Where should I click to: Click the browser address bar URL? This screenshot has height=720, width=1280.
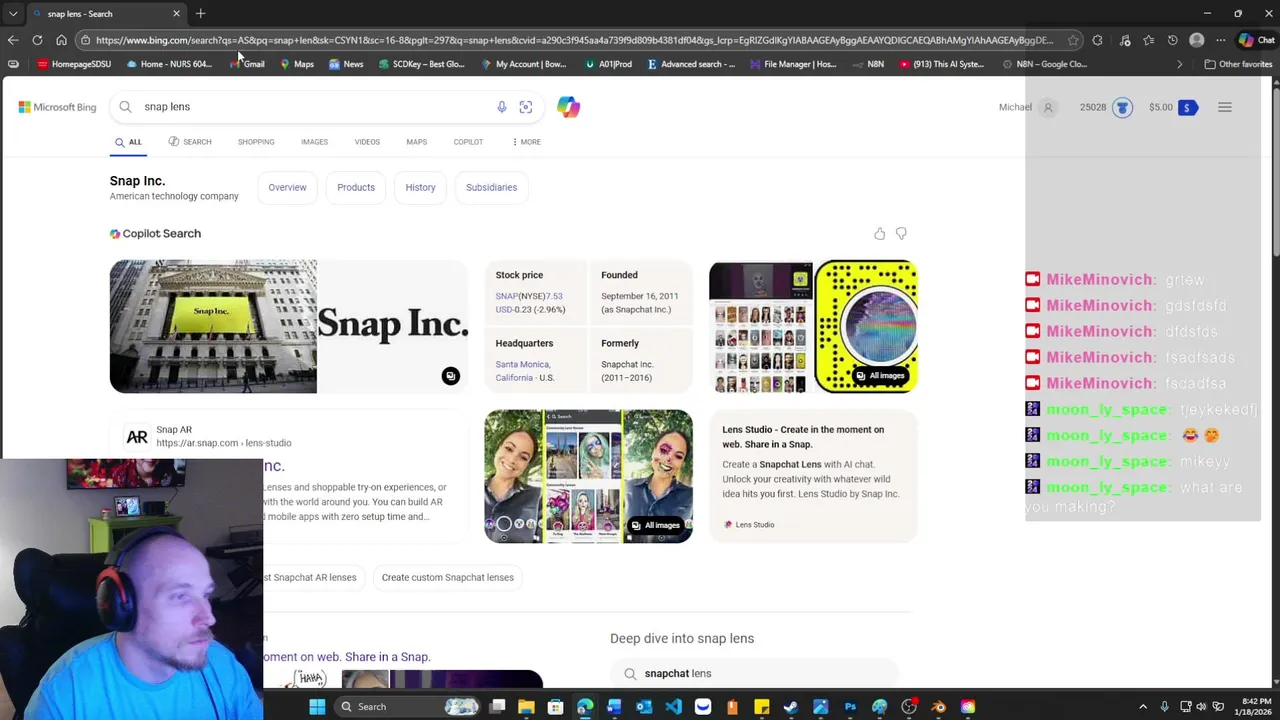574,40
